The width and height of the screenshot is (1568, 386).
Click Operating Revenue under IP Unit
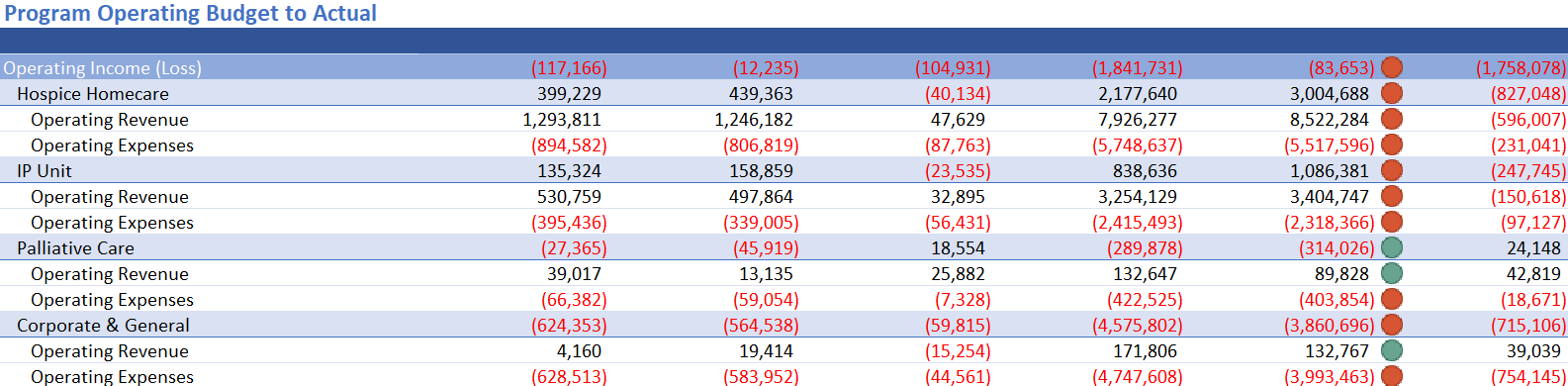[110, 197]
